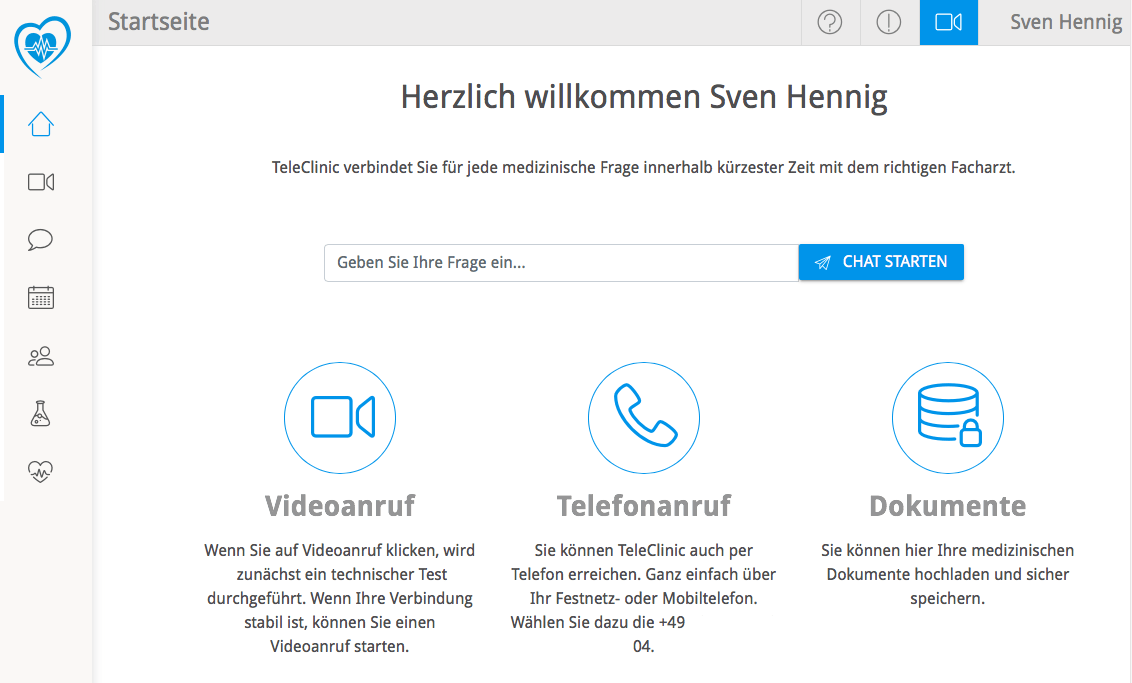1132x683 pixels.
Task: Click the large Dokumente database circle icon
Action: click(x=948, y=417)
